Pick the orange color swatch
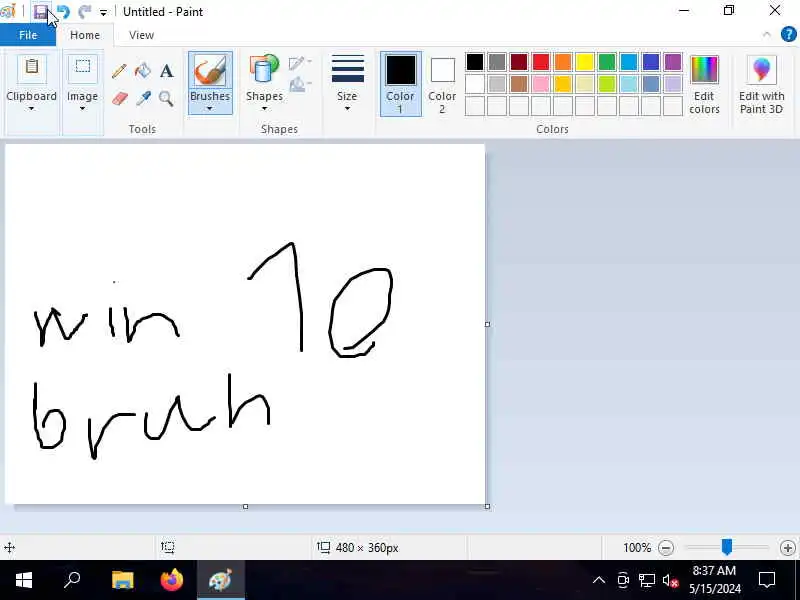This screenshot has width=800, height=600. pyautogui.click(x=563, y=62)
